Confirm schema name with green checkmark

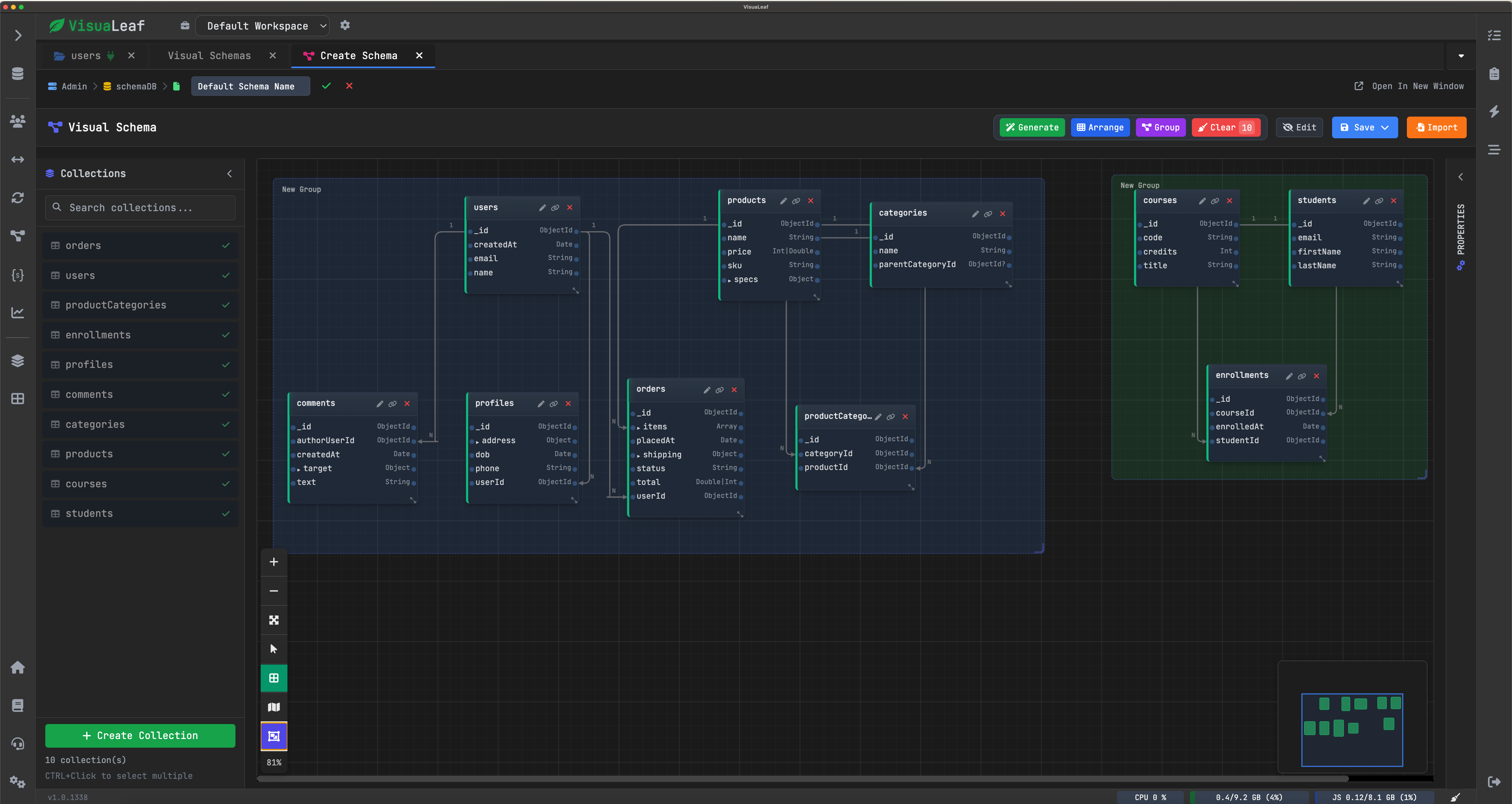click(326, 86)
